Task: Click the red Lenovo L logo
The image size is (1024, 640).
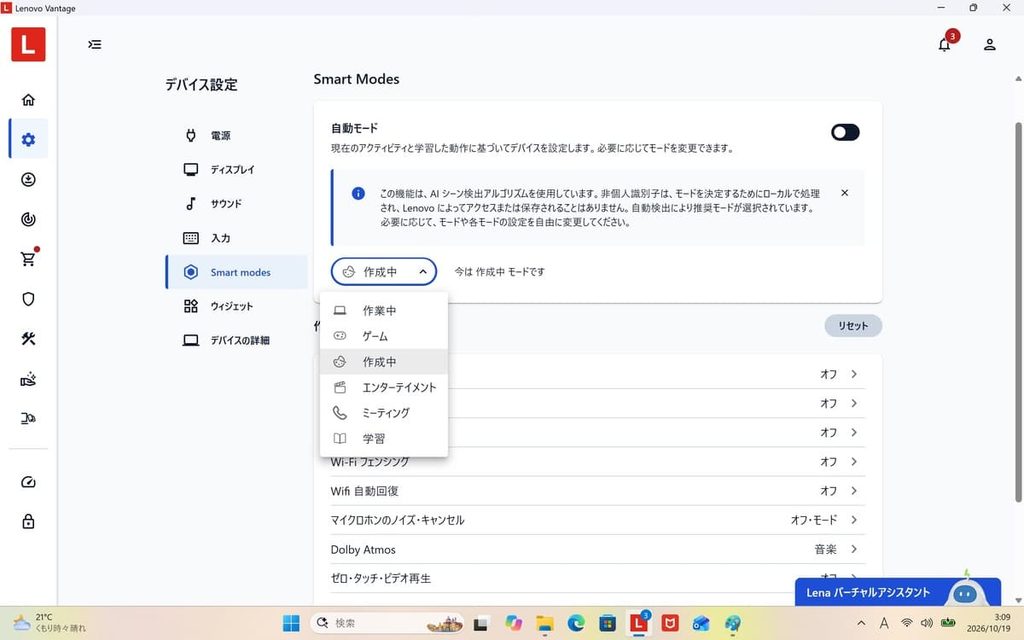Action: (x=28, y=44)
